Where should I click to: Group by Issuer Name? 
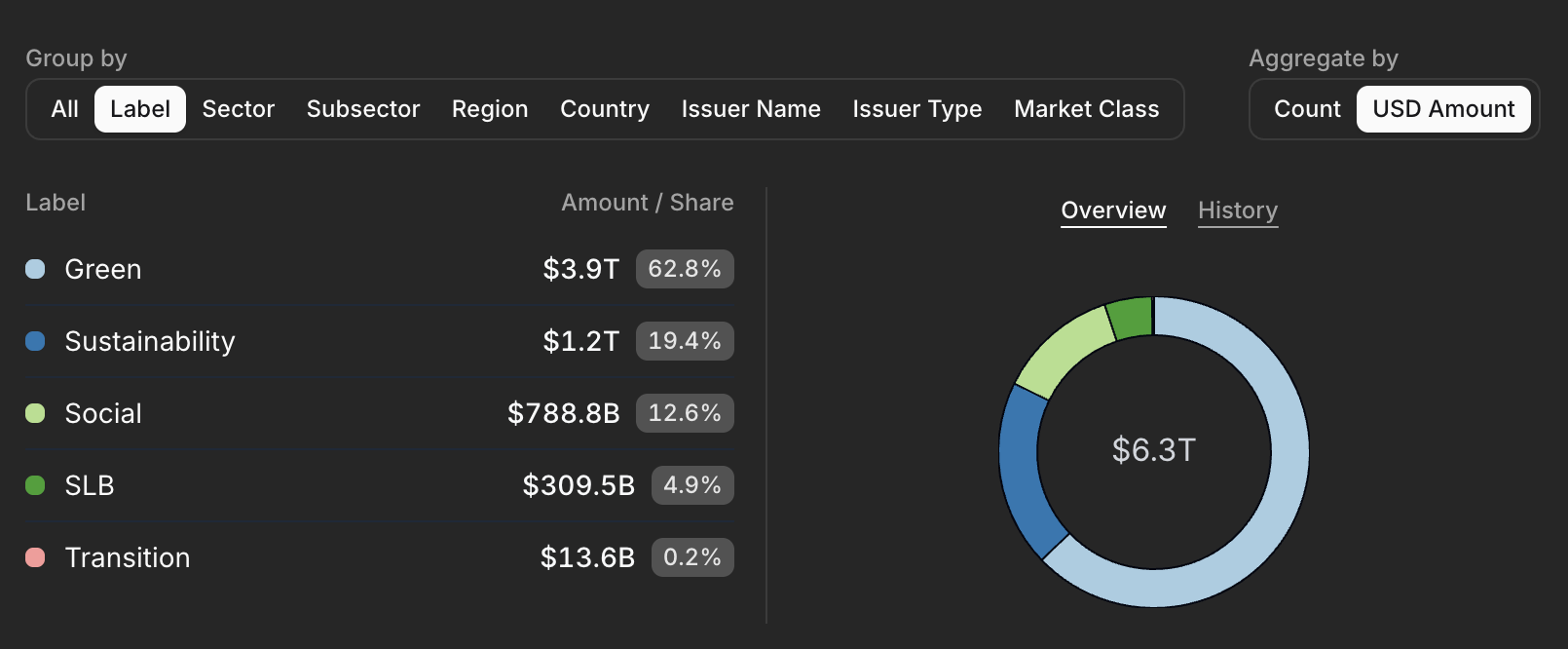pyautogui.click(x=751, y=109)
